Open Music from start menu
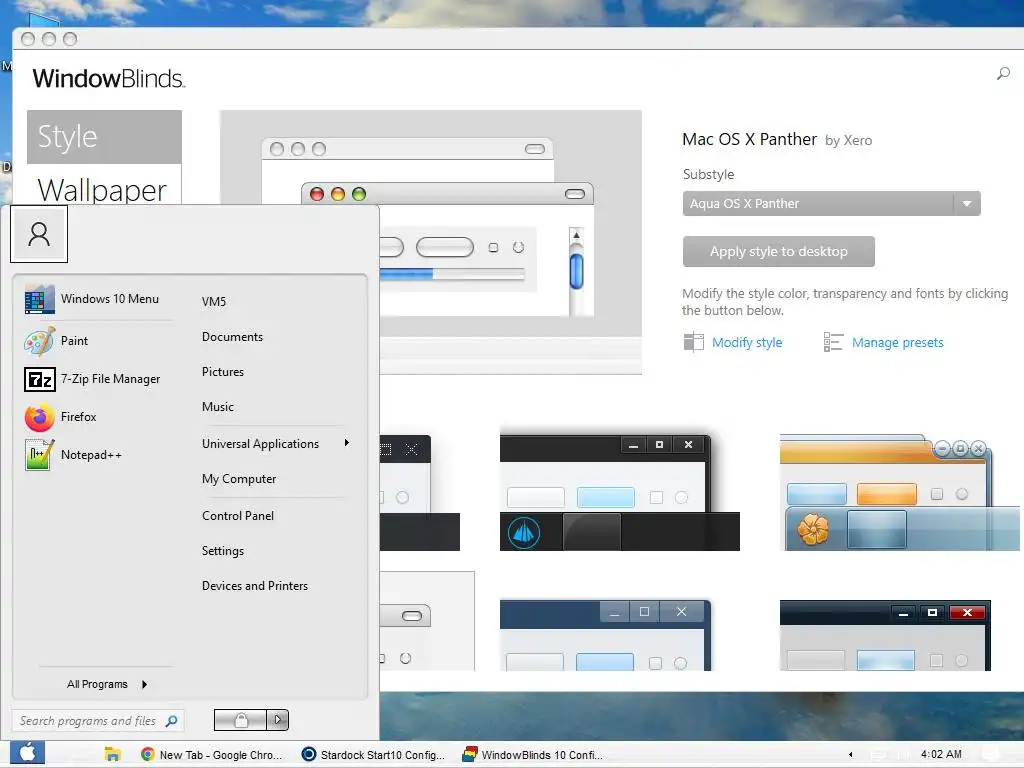The width and height of the screenshot is (1024, 768). pos(217,407)
